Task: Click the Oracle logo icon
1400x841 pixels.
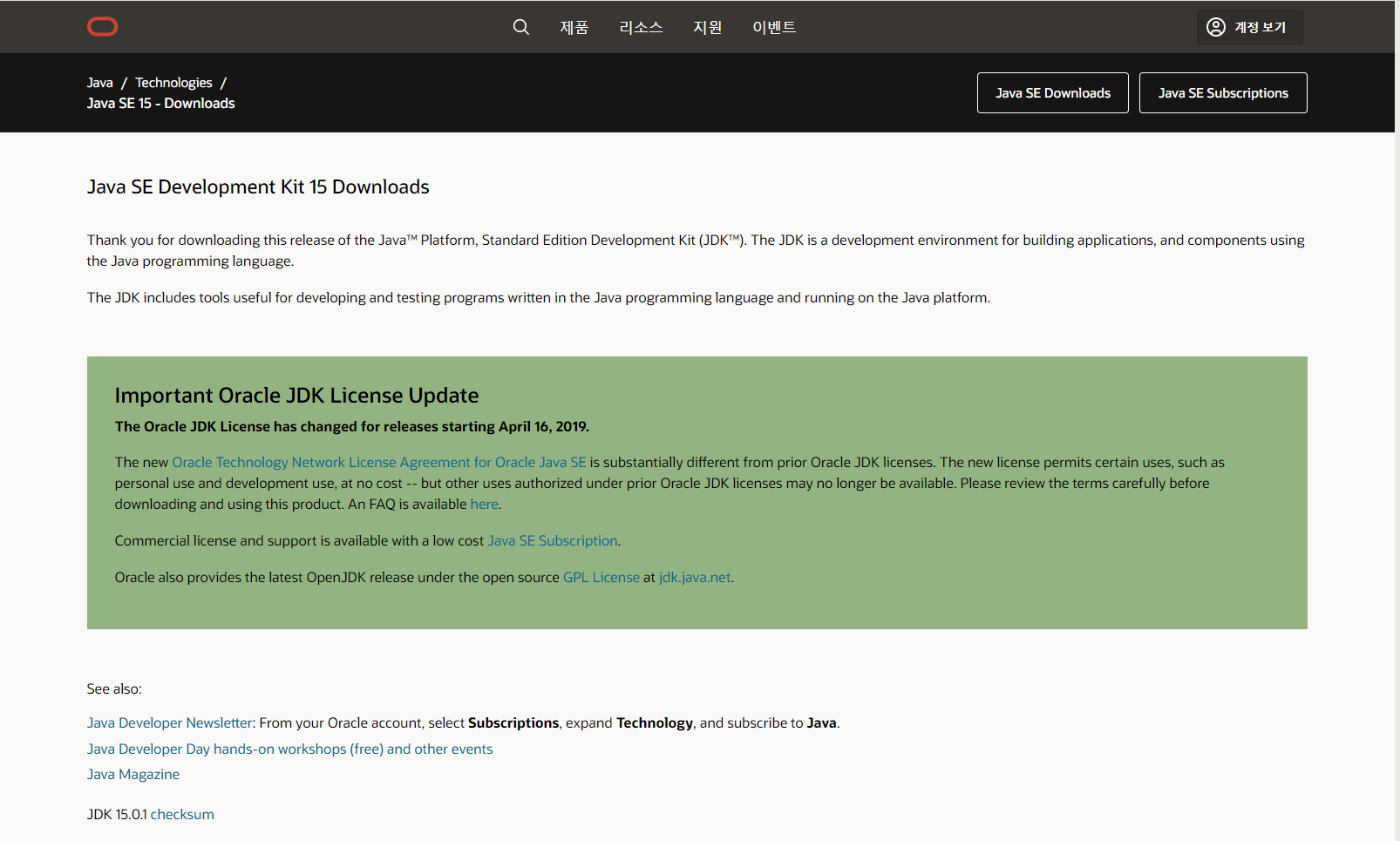Action: pyautogui.click(x=102, y=27)
